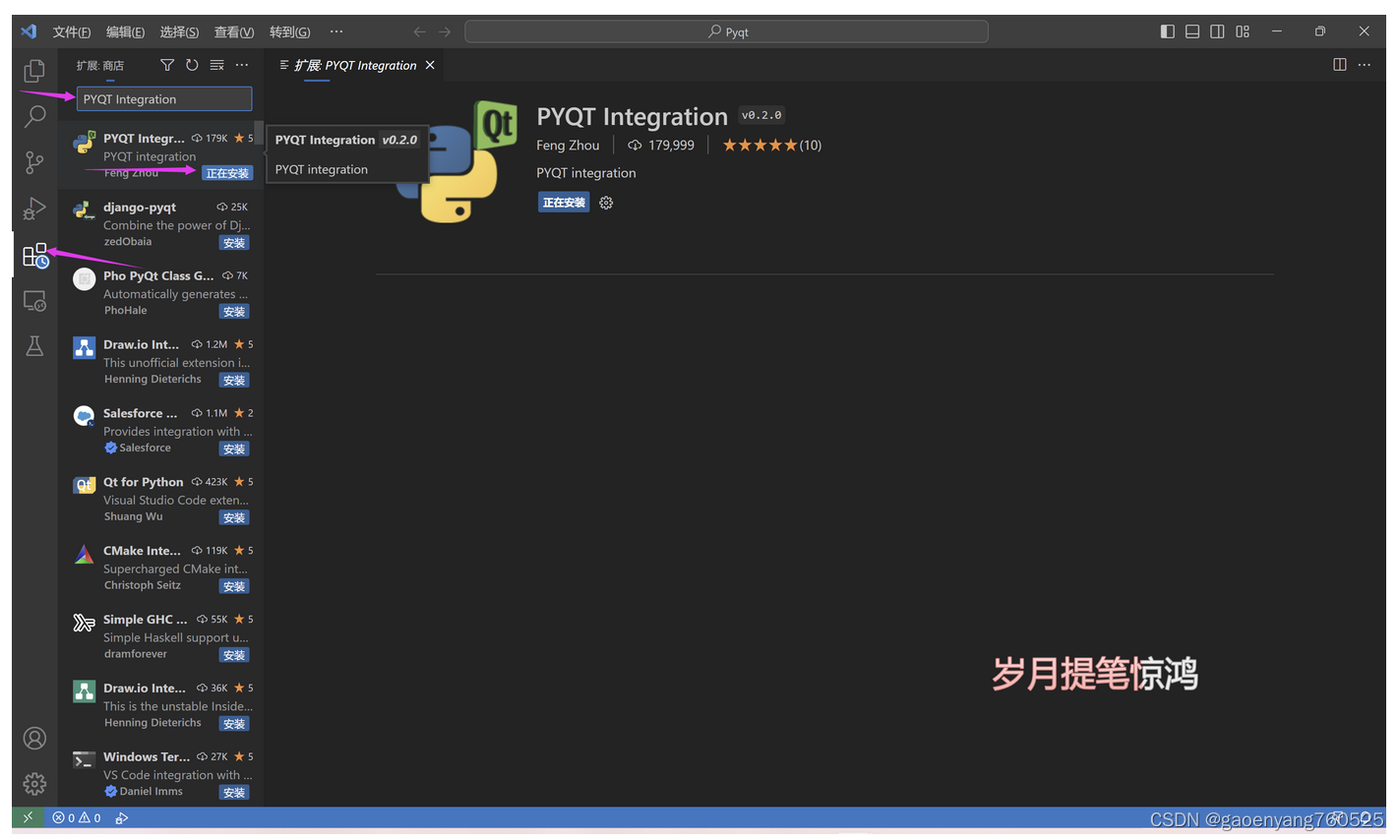1400x840 pixels.
Task: Open editor more actions ellipsis
Action: (x=1364, y=65)
